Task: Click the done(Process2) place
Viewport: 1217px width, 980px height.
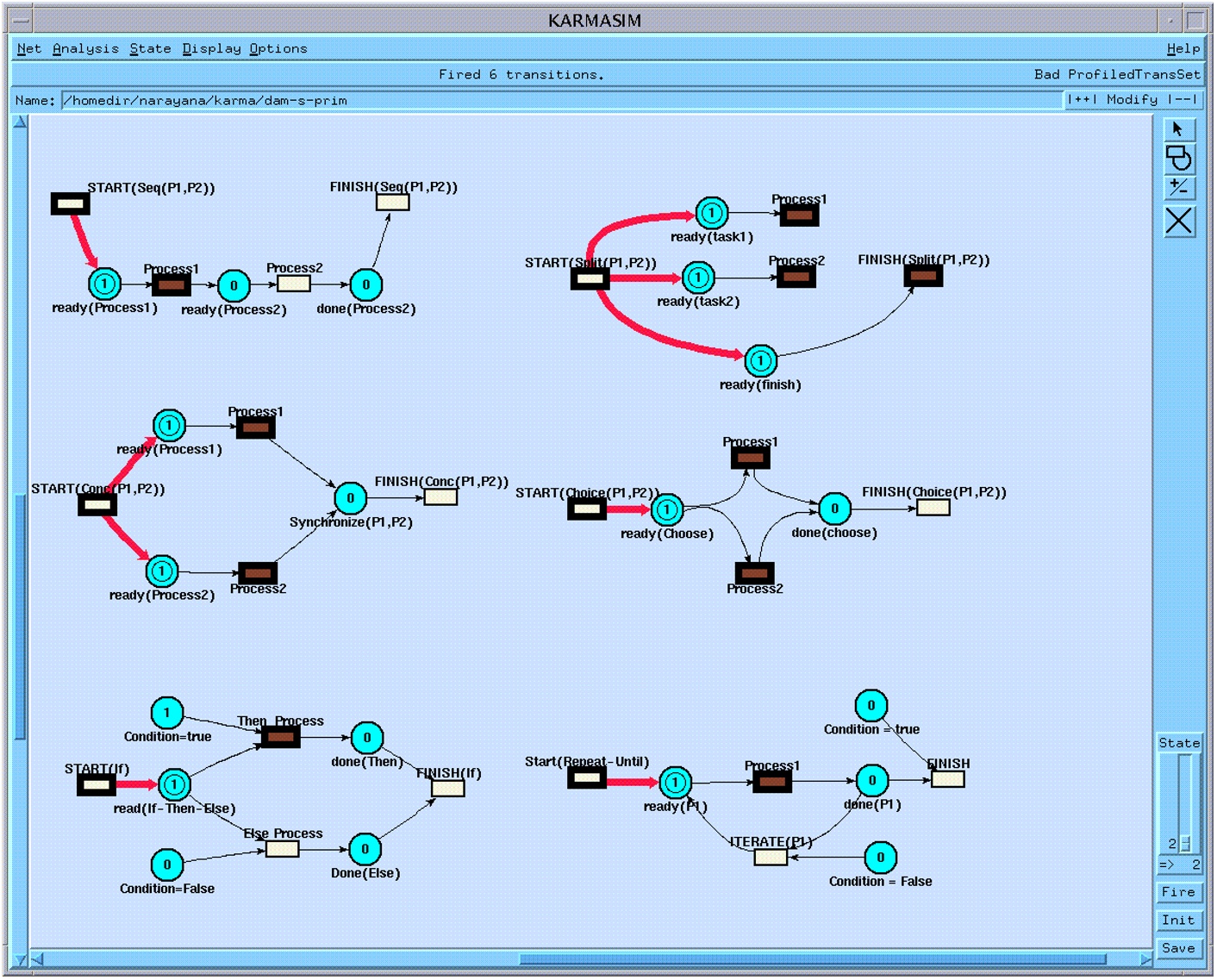Action: (366, 285)
